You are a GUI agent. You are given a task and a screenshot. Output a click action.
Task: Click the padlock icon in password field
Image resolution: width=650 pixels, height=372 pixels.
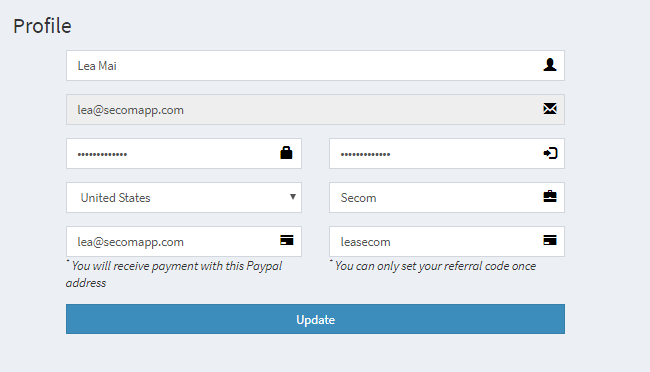tap(286, 153)
